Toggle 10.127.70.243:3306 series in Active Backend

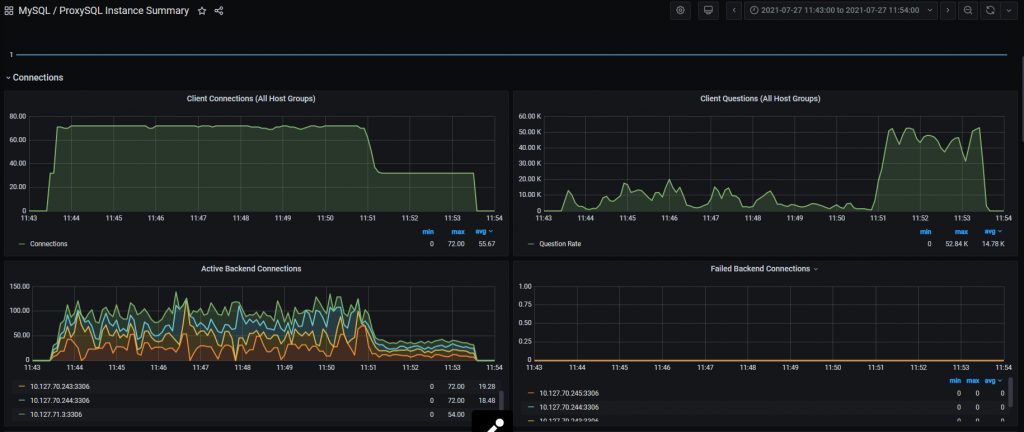point(59,386)
